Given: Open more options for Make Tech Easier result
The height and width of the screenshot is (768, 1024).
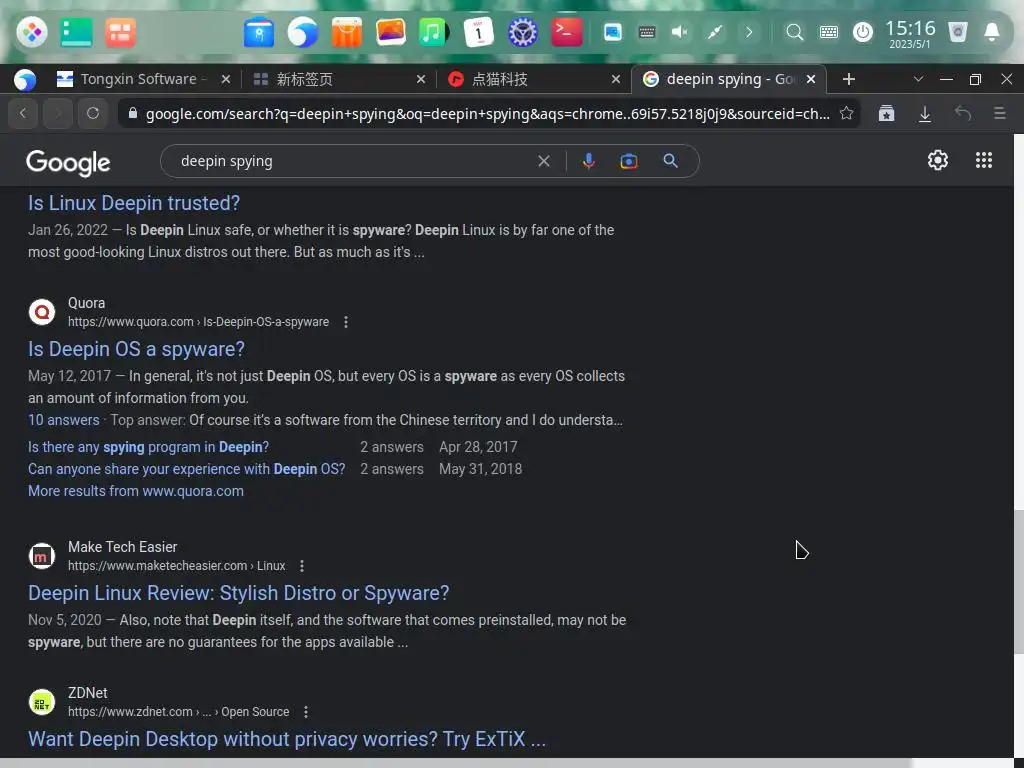Looking at the screenshot, I should pos(301,566).
